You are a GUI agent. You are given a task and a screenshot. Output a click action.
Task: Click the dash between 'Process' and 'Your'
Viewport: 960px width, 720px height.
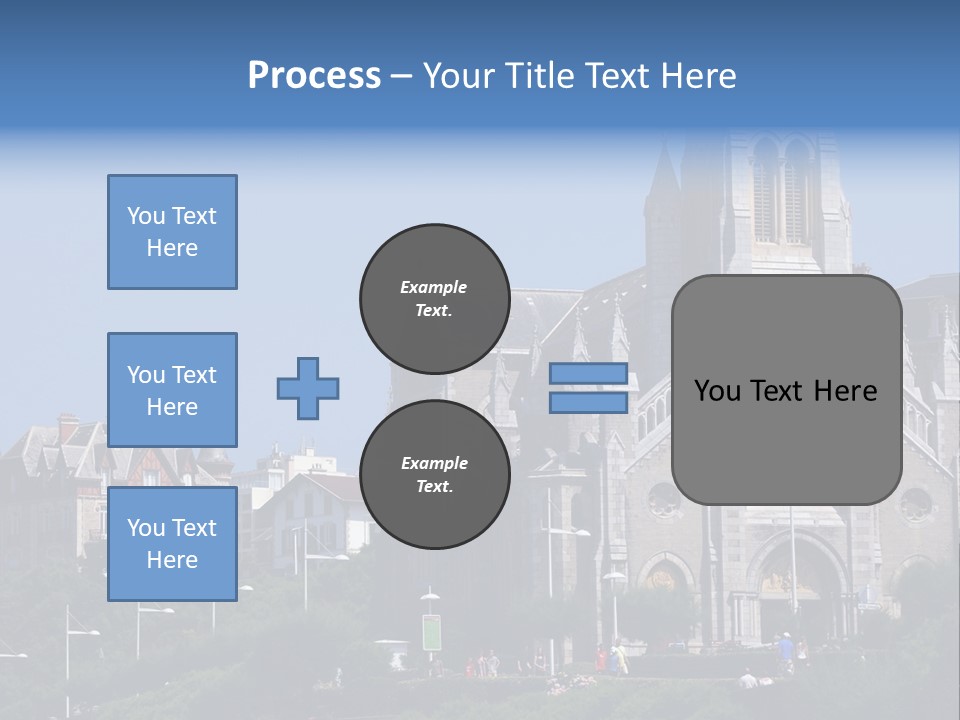coord(401,76)
